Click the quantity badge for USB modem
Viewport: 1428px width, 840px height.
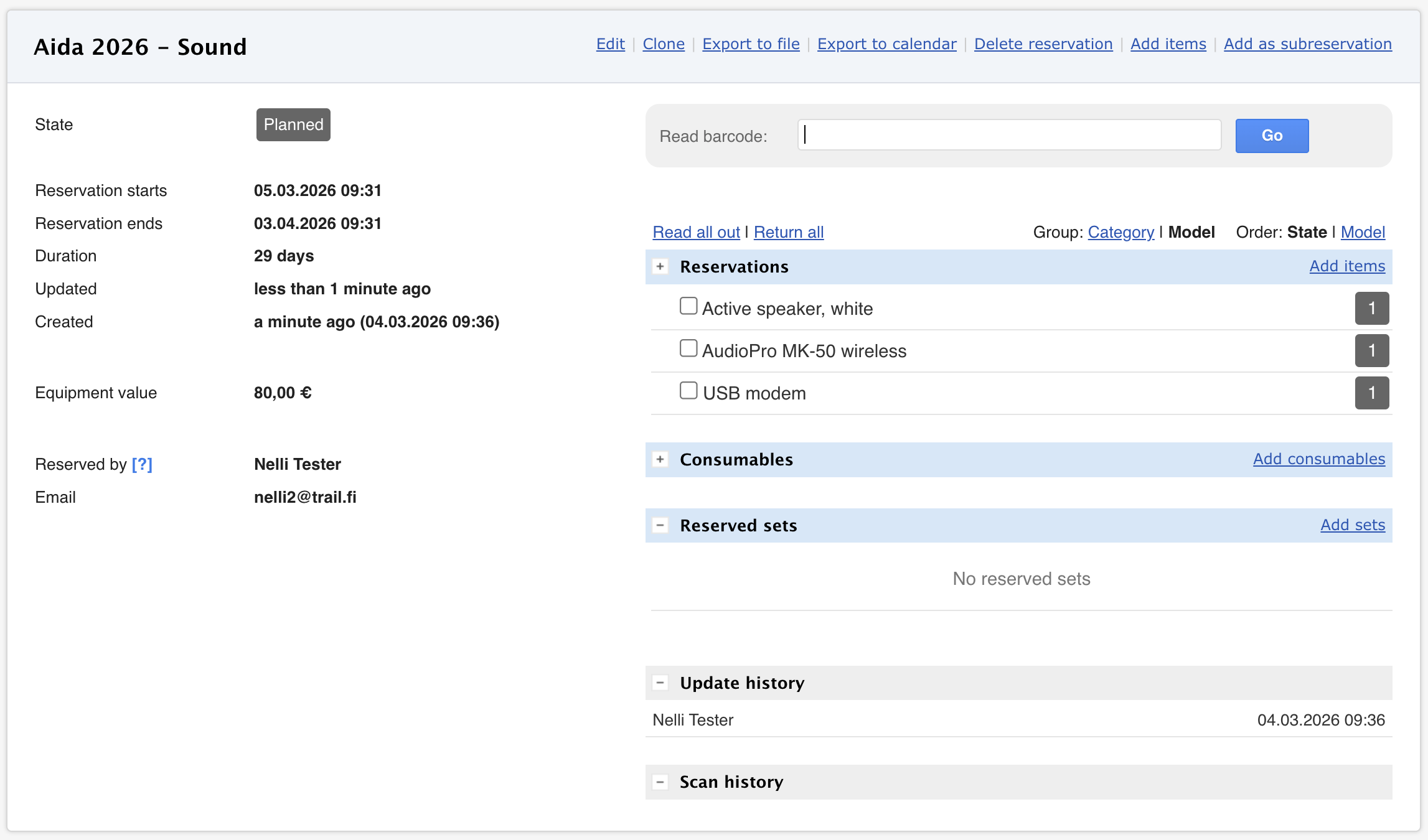point(1371,393)
